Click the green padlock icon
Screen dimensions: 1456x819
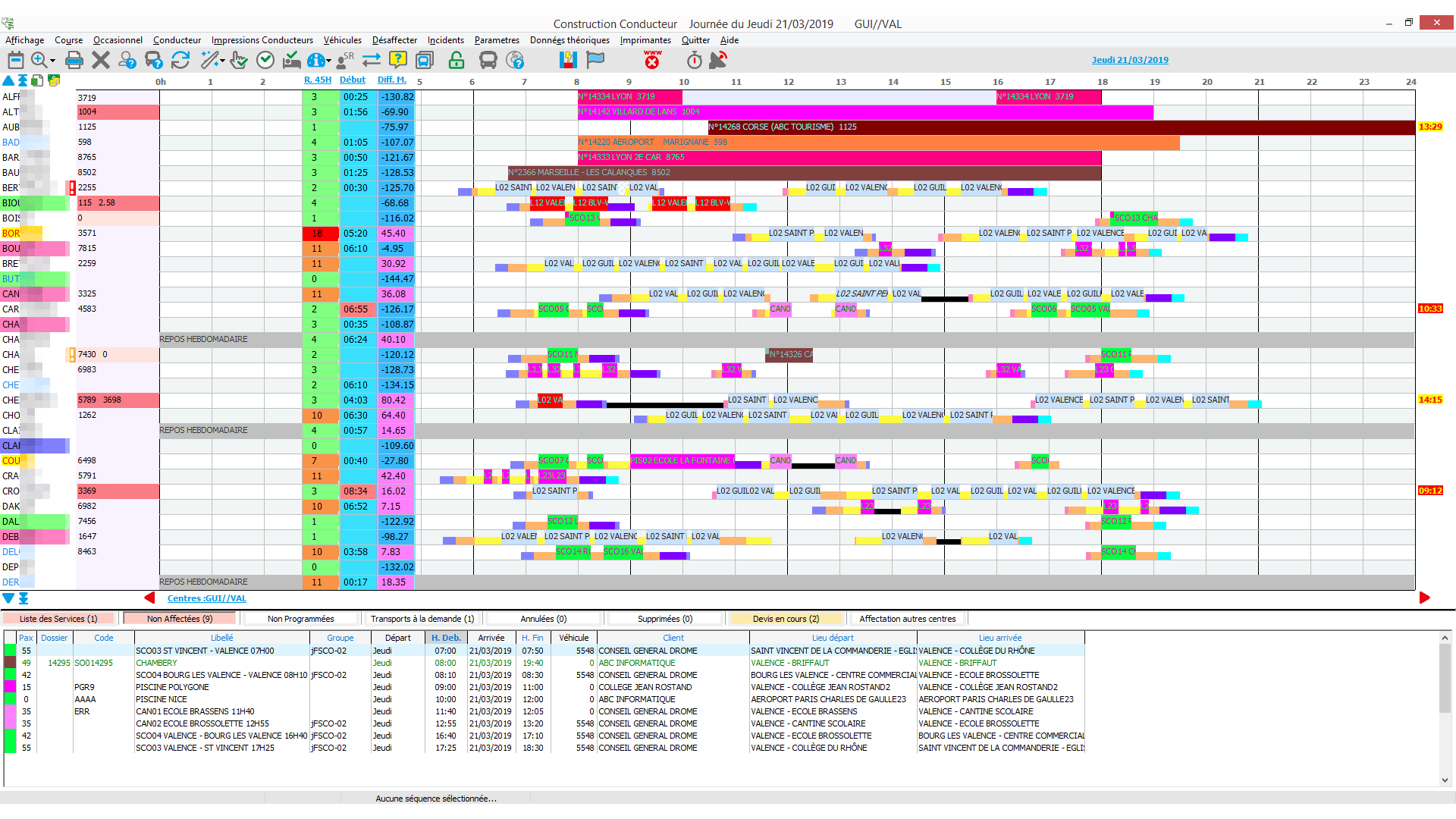coord(456,60)
